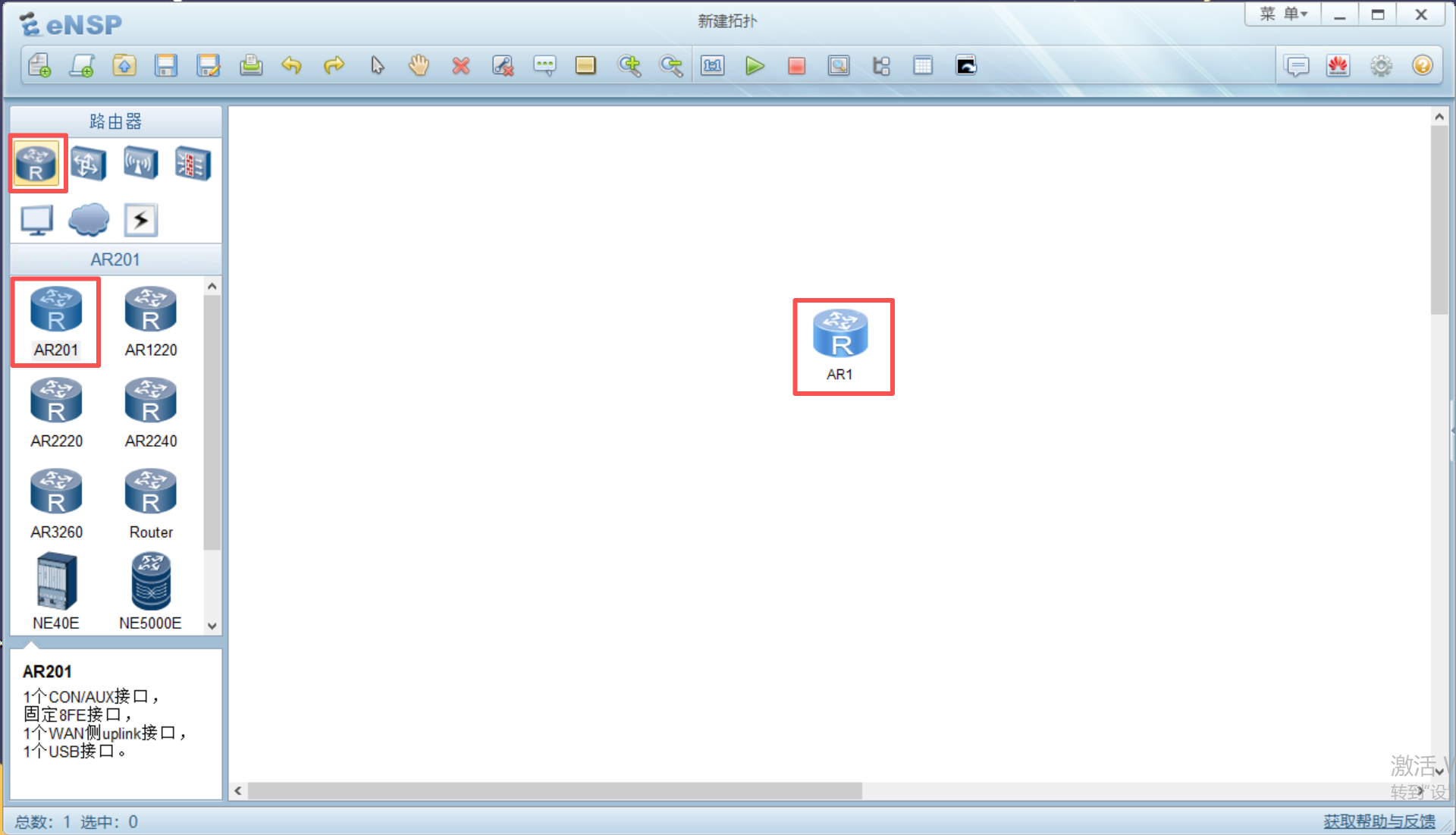Open the 菜单 dropdown menu
Screen dimensions: 1456x835
(1283, 14)
